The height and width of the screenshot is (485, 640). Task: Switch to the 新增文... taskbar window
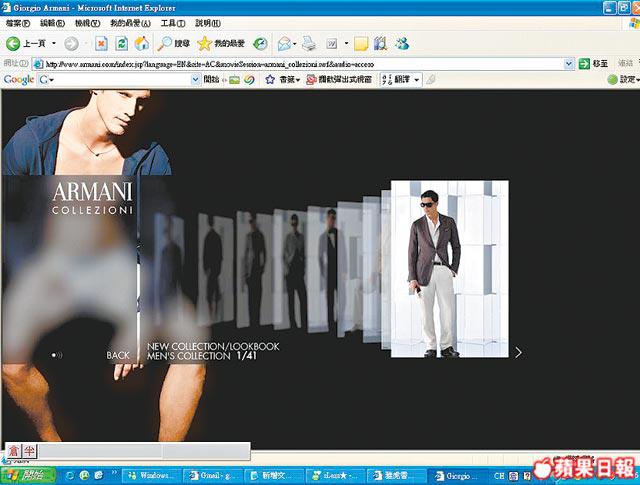274,476
